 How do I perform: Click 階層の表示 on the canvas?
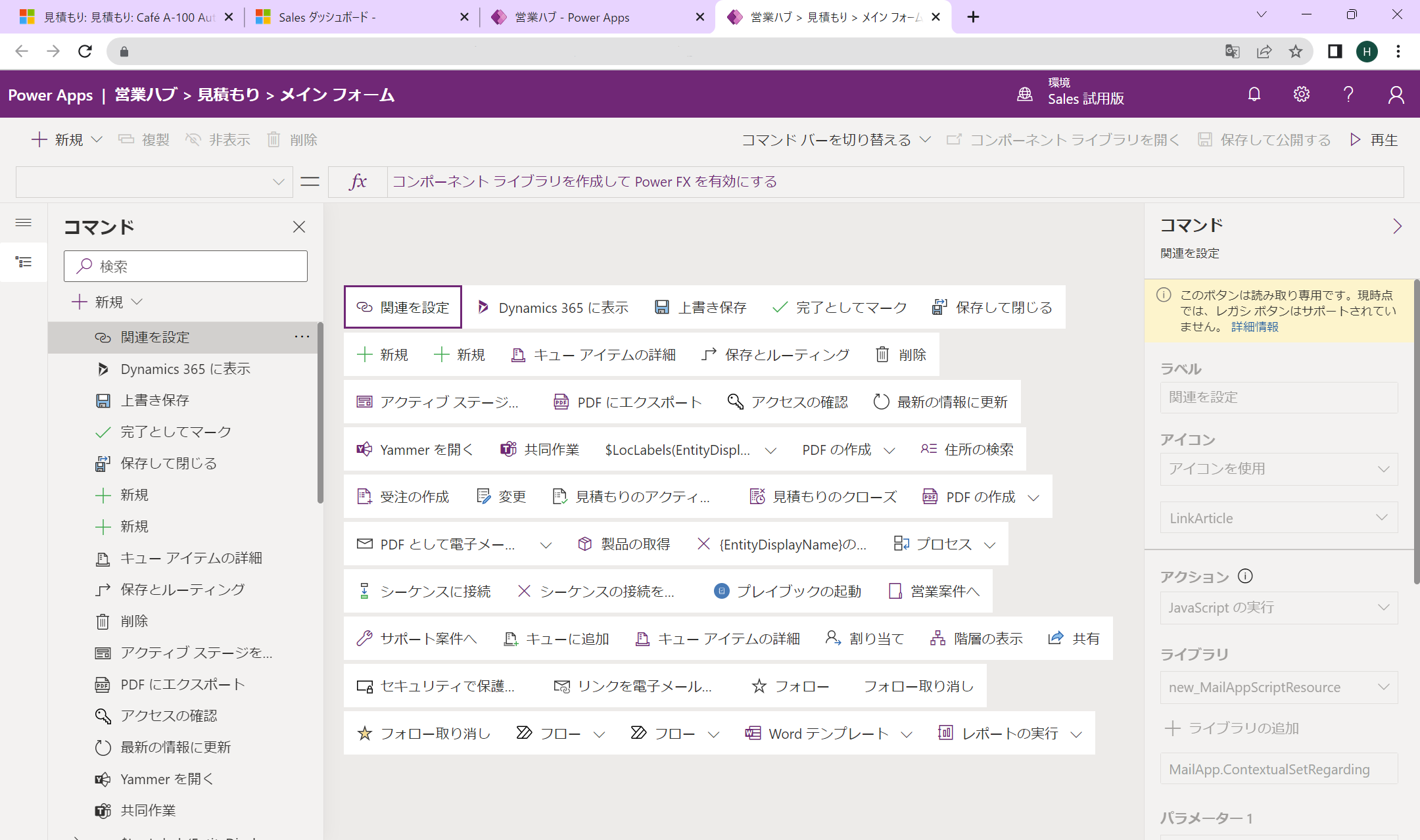point(977,638)
